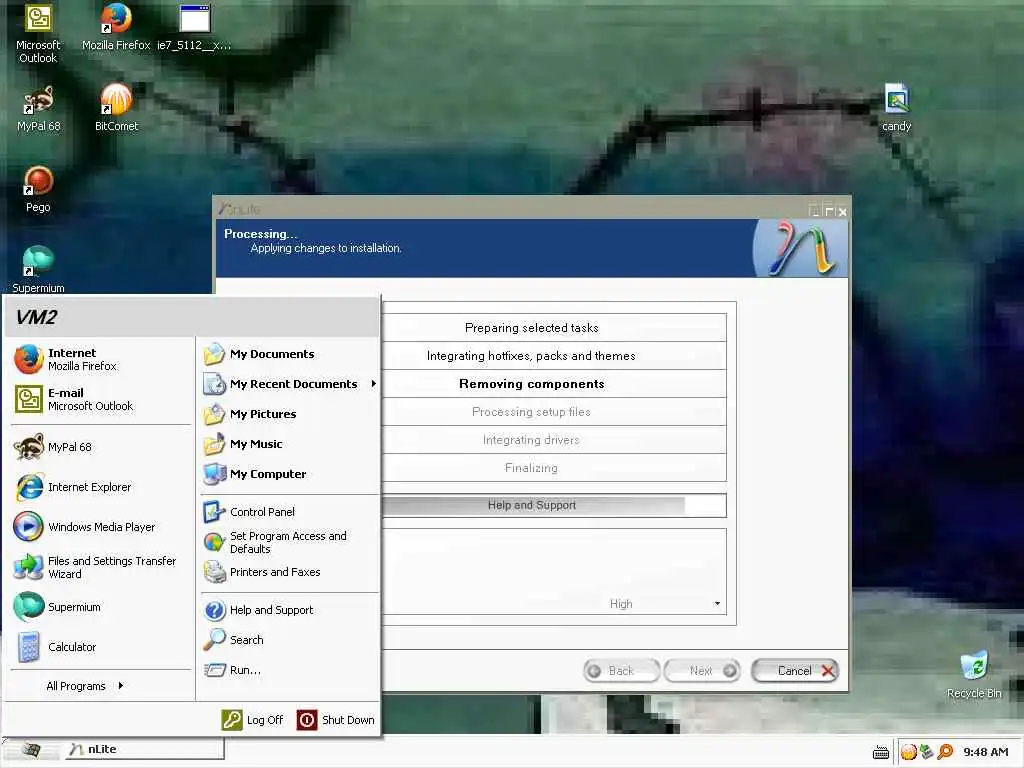Expand All Programs list

(x=85, y=686)
